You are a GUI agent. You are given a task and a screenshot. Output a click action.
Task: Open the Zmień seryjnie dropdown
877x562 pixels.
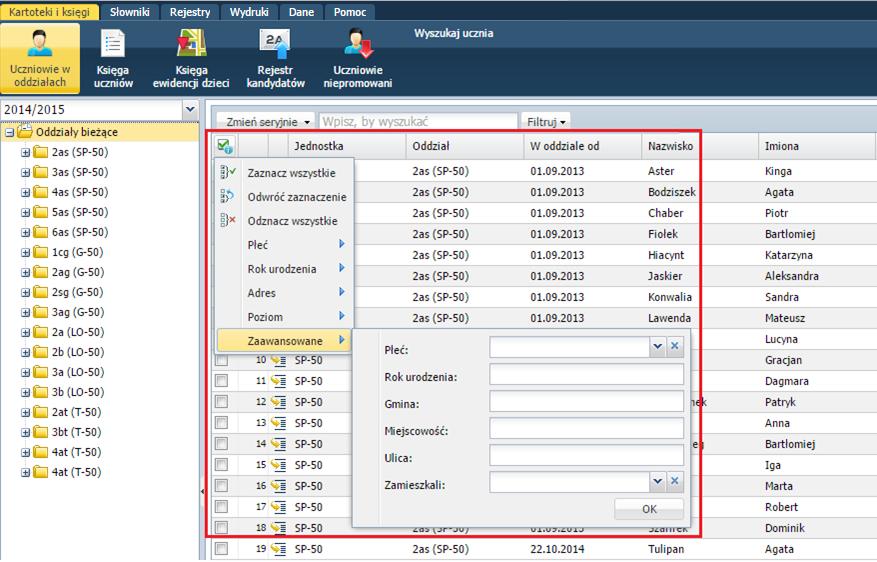(267, 121)
